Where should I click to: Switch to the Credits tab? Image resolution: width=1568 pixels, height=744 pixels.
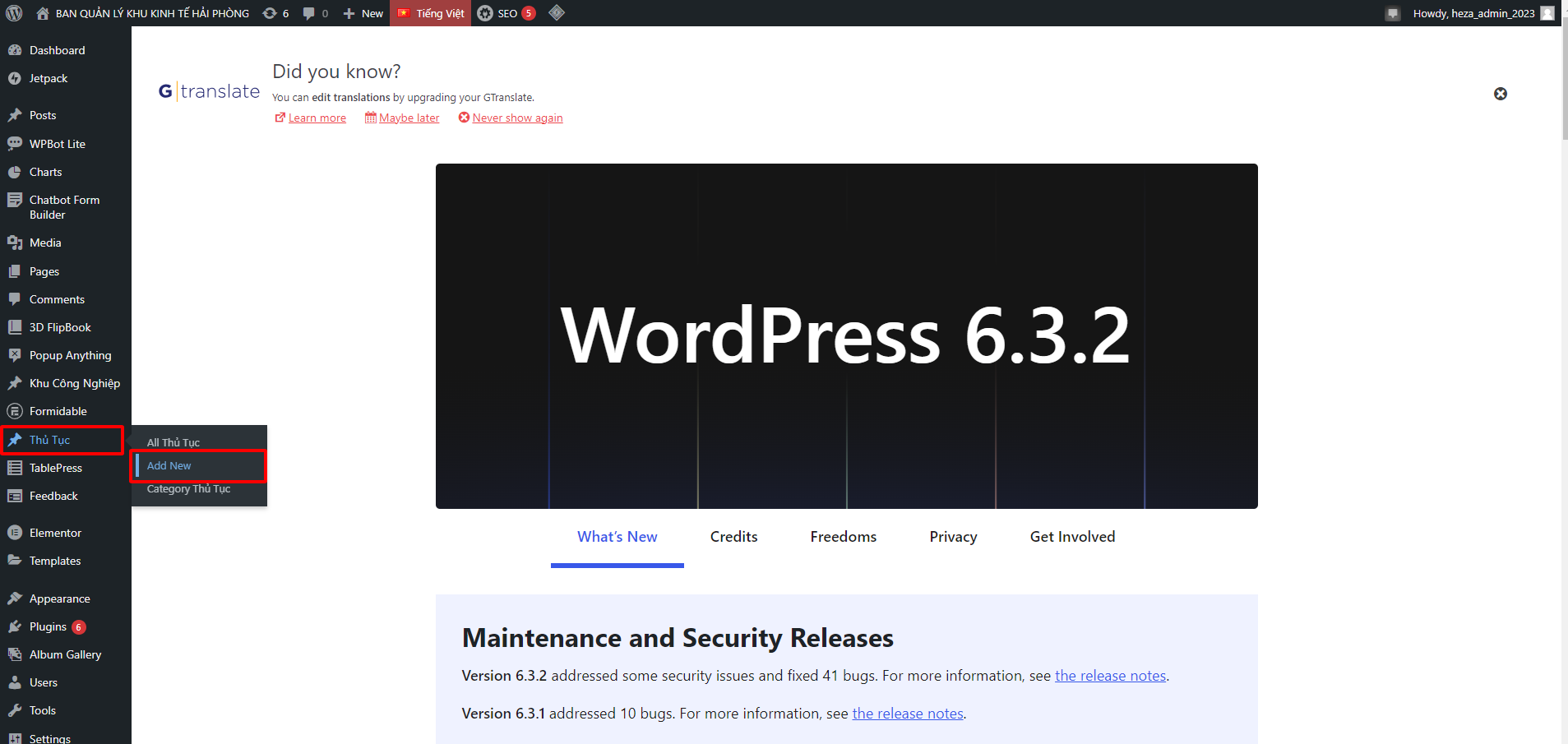point(733,537)
